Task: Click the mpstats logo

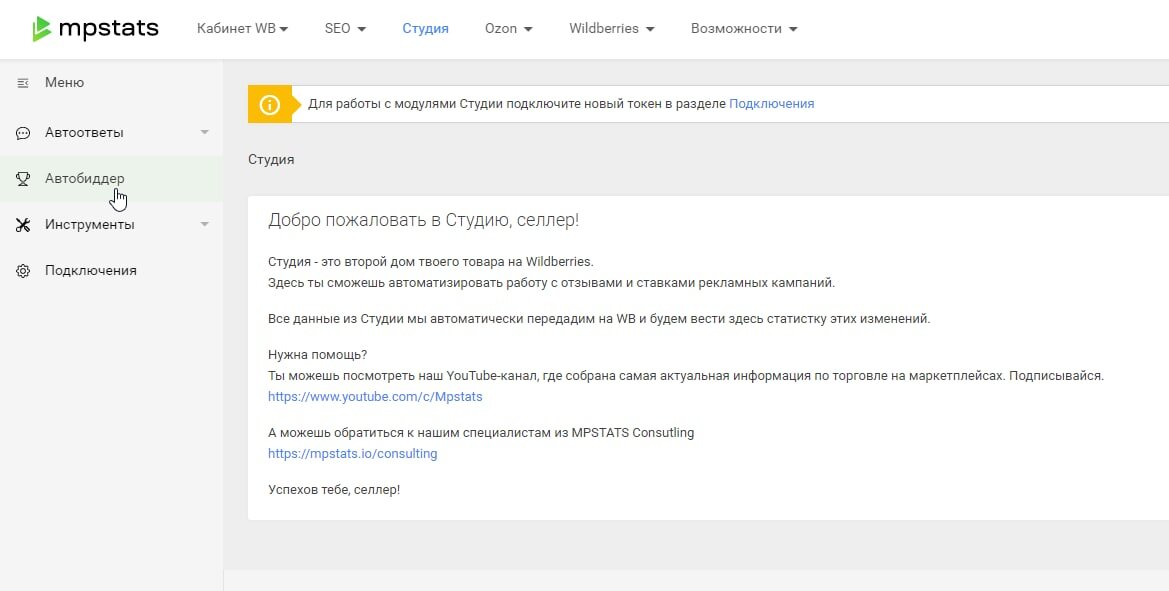Action: [x=95, y=29]
